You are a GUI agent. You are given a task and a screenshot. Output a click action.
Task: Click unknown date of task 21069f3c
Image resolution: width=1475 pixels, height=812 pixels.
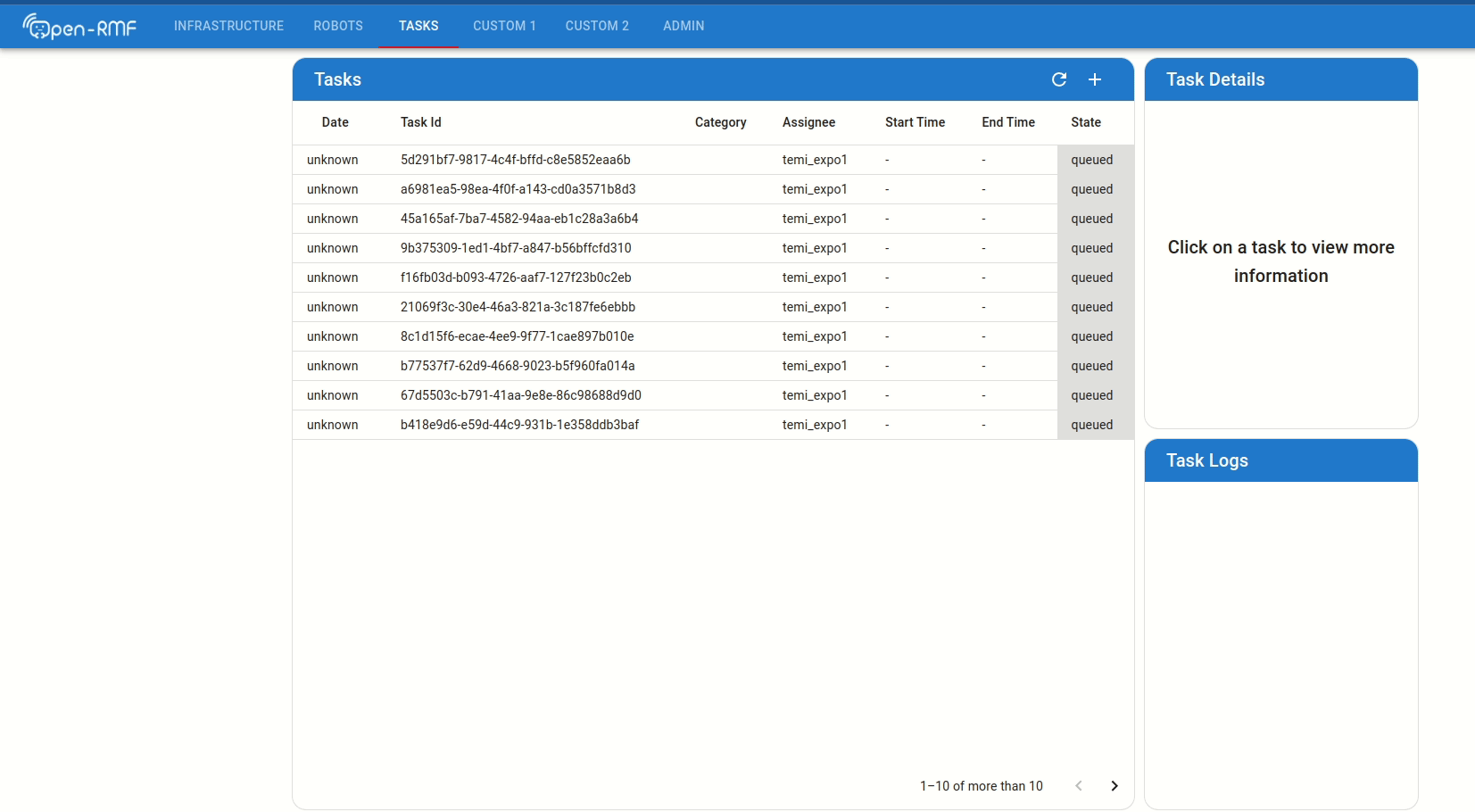[x=333, y=307]
